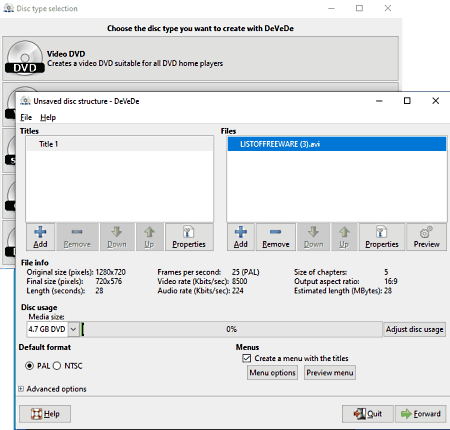Move title Down in Titles panel
Image resolution: width=450 pixels, height=430 pixels.
pyautogui.click(x=117, y=237)
